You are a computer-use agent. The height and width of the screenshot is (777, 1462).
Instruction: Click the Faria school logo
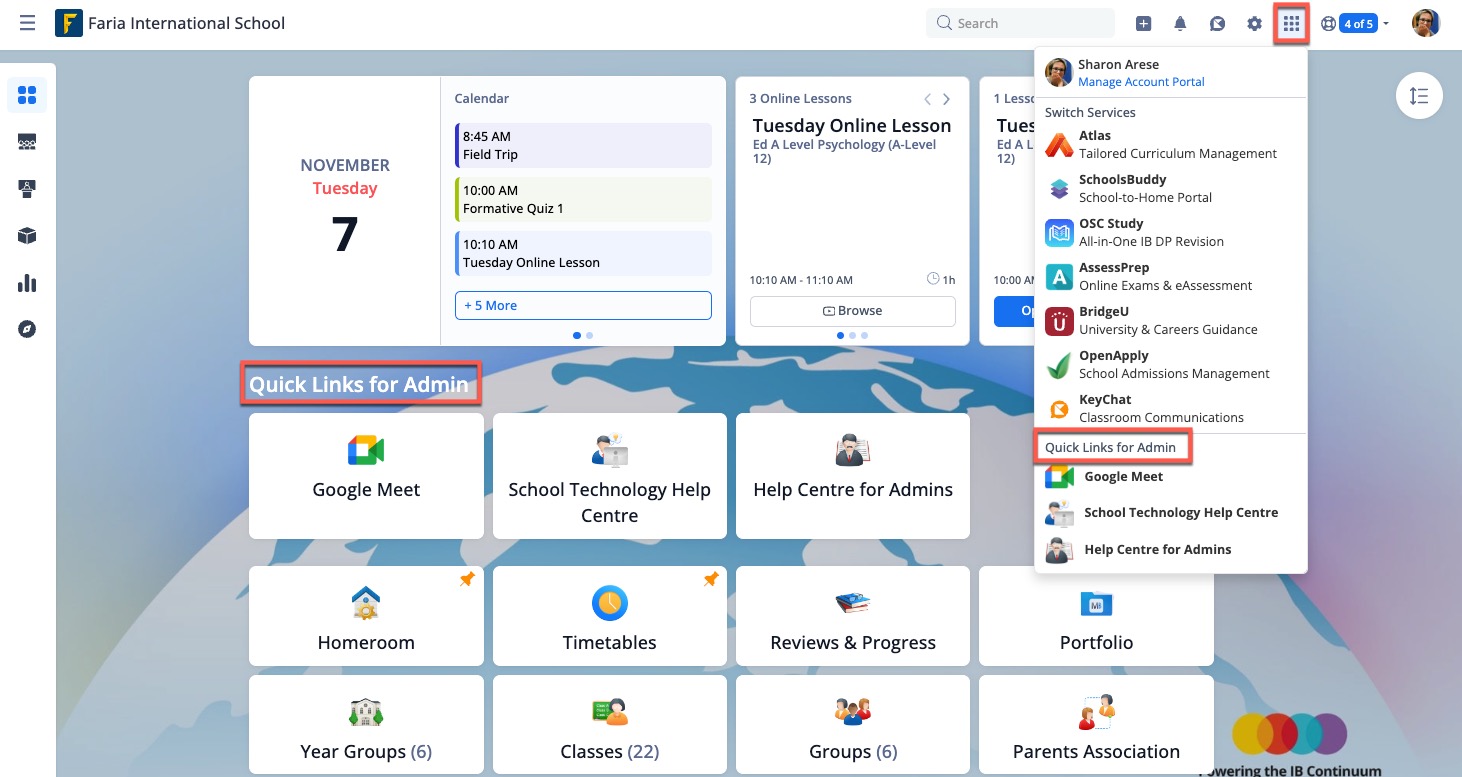(68, 23)
